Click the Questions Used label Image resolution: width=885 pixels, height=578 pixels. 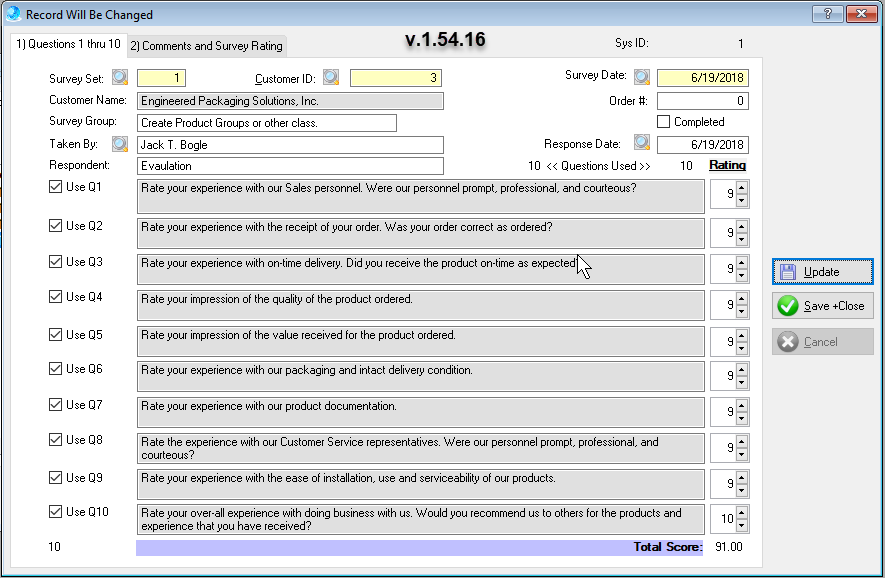click(x=598, y=166)
